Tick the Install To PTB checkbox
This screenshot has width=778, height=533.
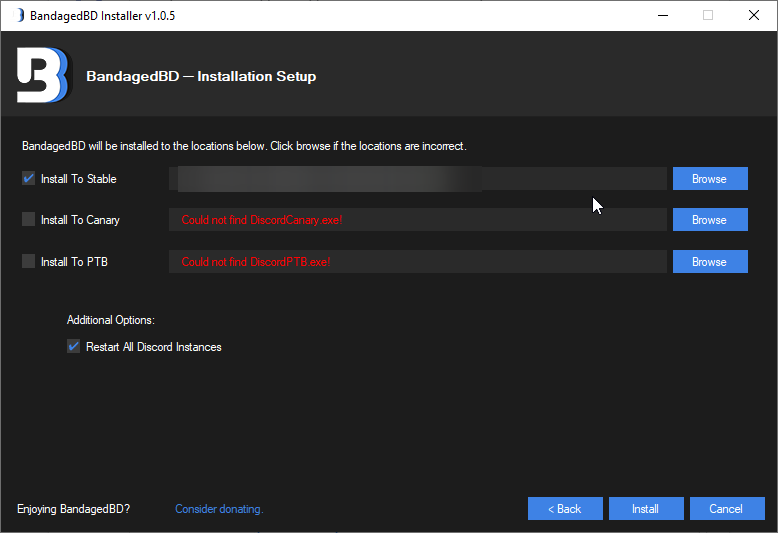coord(28,262)
